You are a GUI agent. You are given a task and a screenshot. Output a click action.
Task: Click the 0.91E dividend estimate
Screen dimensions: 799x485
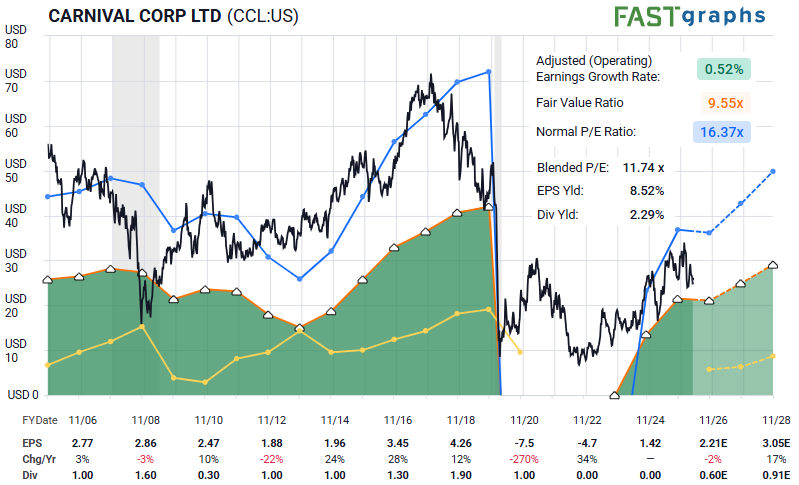777,475
